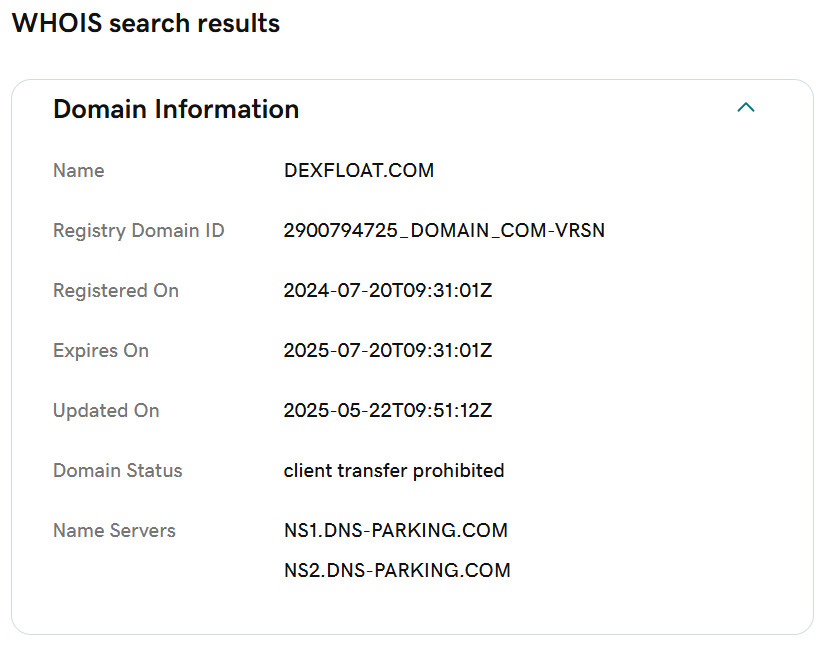Select the 2900794725_DOMAIN_COM-VRSN registry ID value
Viewport: 829px width, 647px height.
click(444, 231)
